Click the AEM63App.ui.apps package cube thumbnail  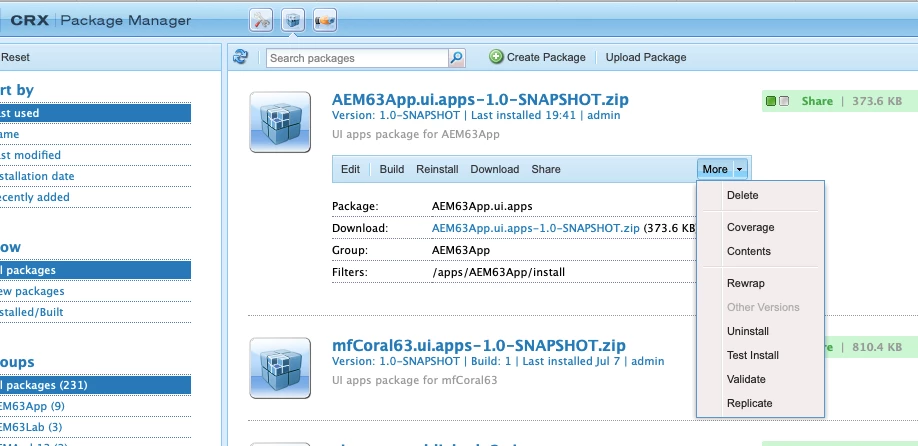(280, 122)
